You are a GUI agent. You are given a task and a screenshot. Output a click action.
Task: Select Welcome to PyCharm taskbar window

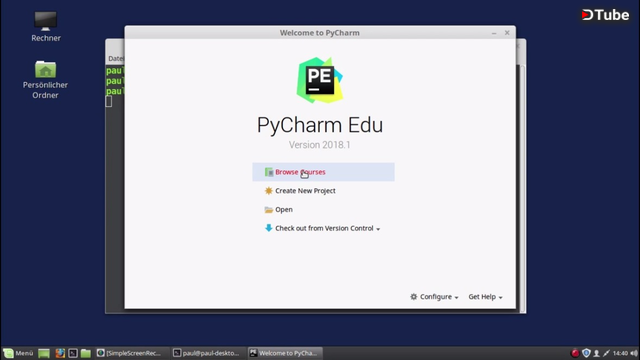[285, 353]
